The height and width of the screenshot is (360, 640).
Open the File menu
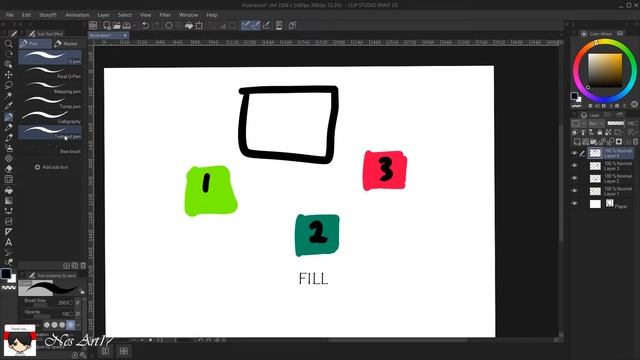click(9, 15)
